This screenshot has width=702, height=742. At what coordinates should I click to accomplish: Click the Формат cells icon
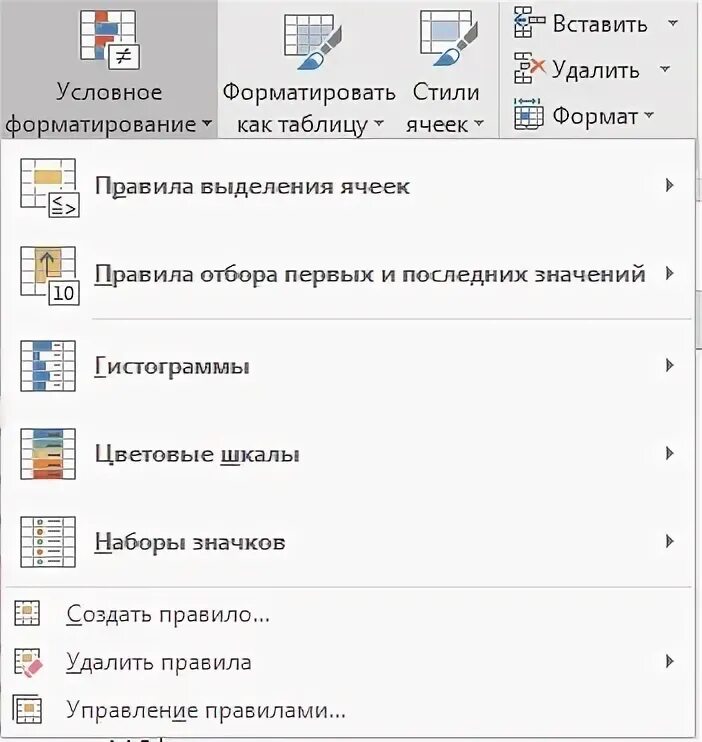click(x=528, y=116)
